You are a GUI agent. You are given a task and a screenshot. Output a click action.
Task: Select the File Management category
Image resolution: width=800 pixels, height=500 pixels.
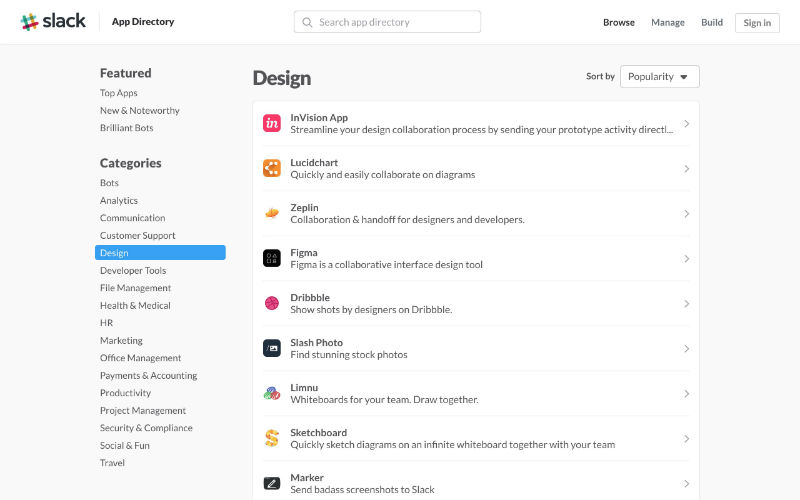pos(136,288)
